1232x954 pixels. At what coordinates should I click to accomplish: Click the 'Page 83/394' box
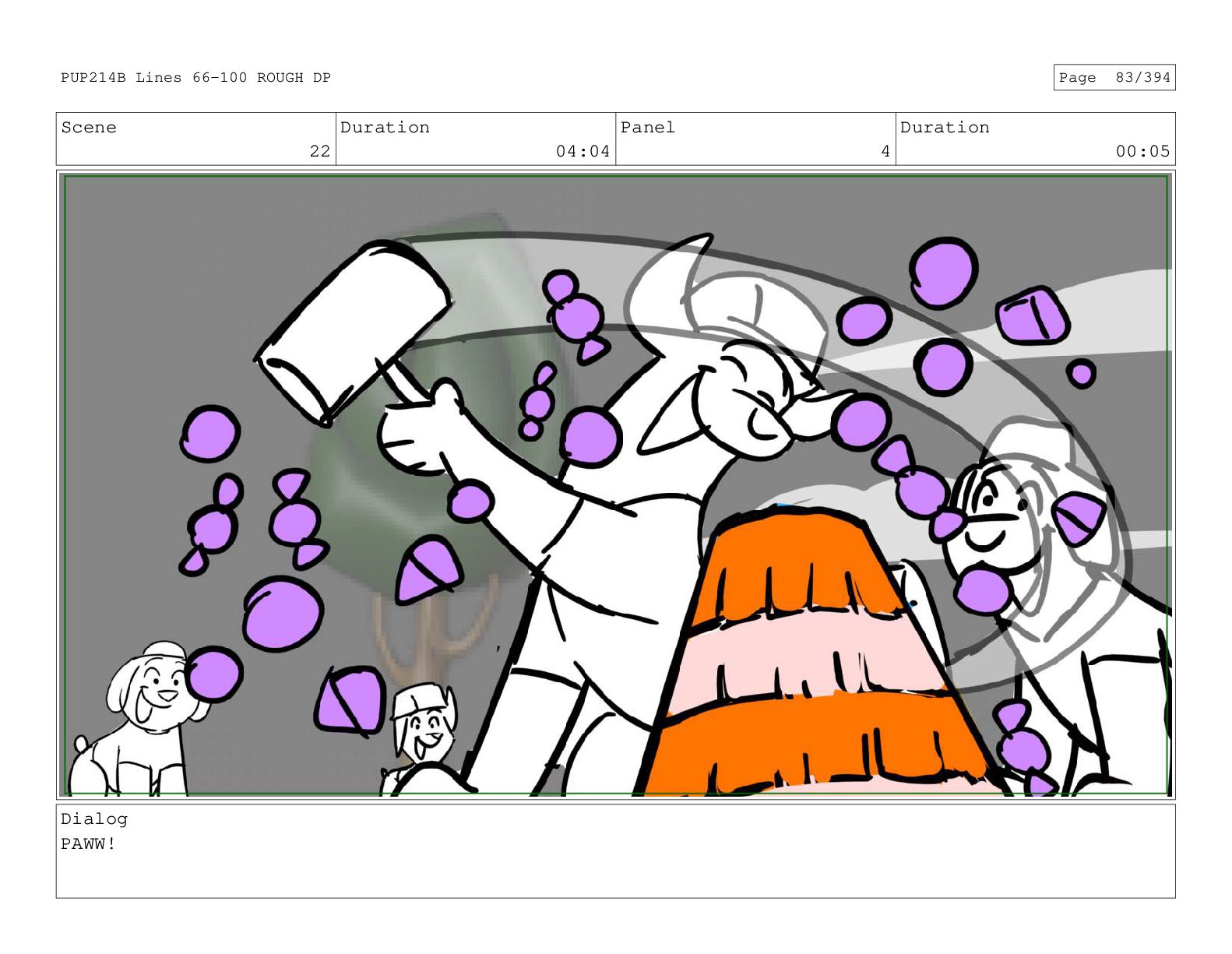click(1114, 77)
